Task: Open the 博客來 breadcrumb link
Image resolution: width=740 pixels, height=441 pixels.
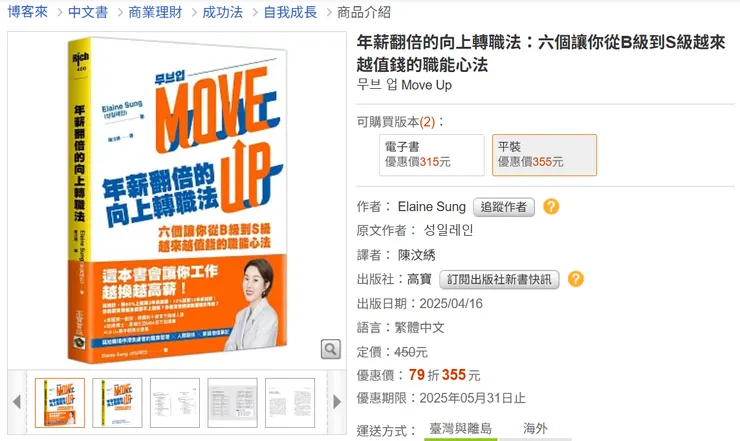Action: pos(28,12)
